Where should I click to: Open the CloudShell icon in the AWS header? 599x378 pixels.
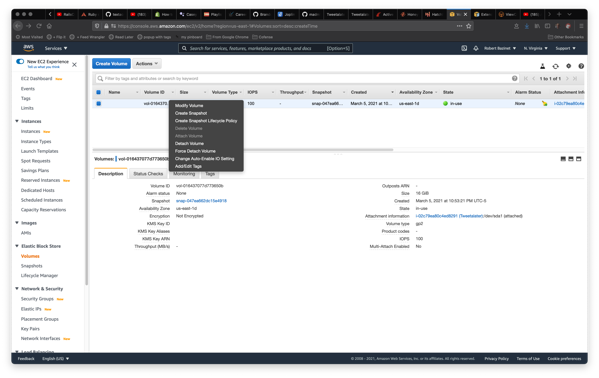(464, 48)
